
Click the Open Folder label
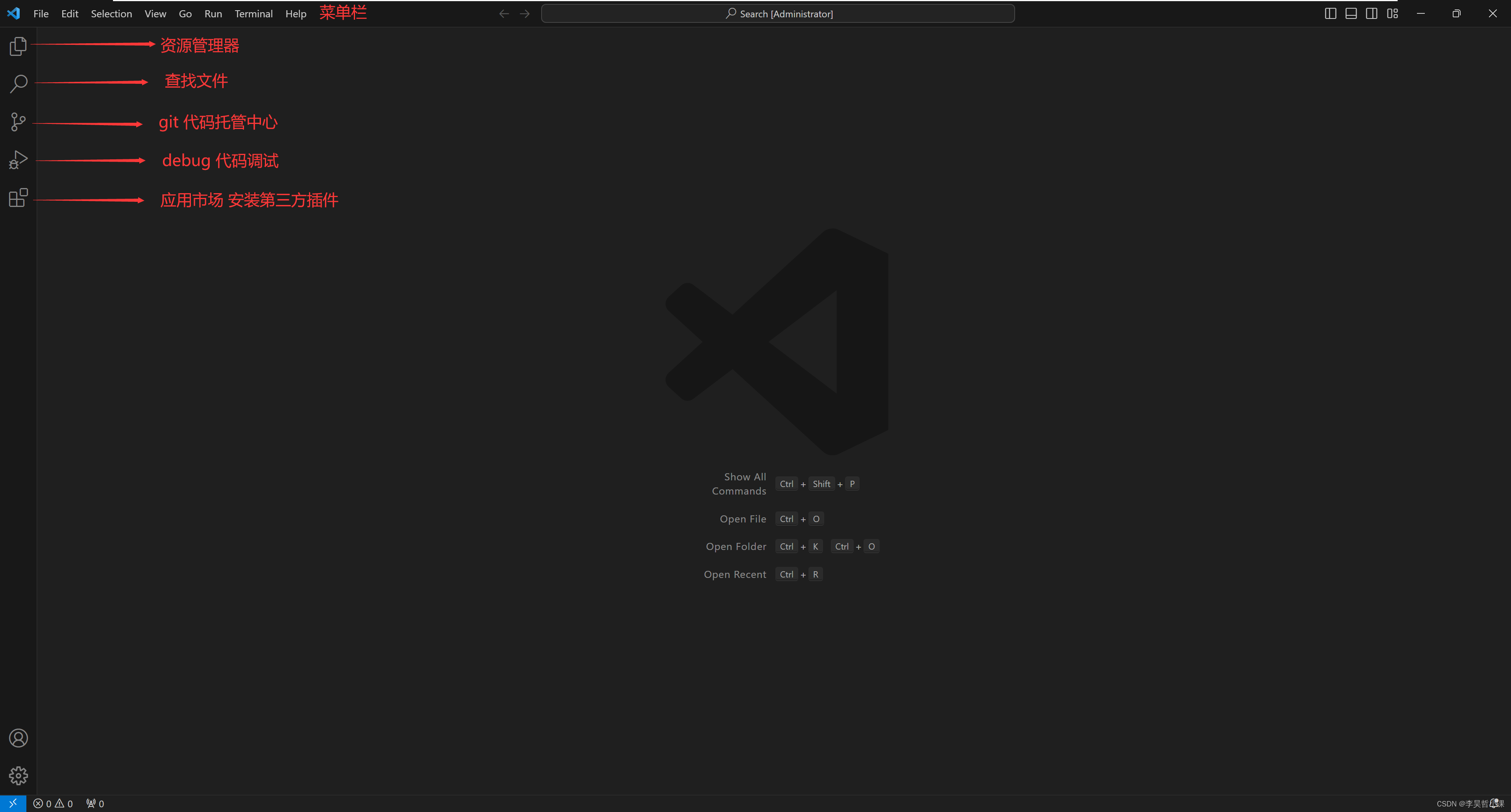coord(736,546)
